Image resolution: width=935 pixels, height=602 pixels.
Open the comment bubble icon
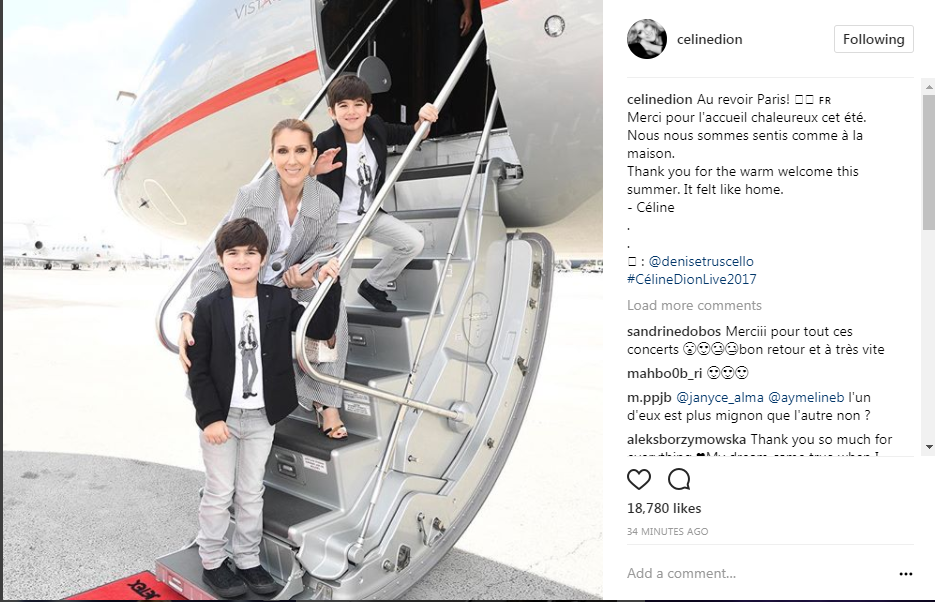tap(679, 479)
